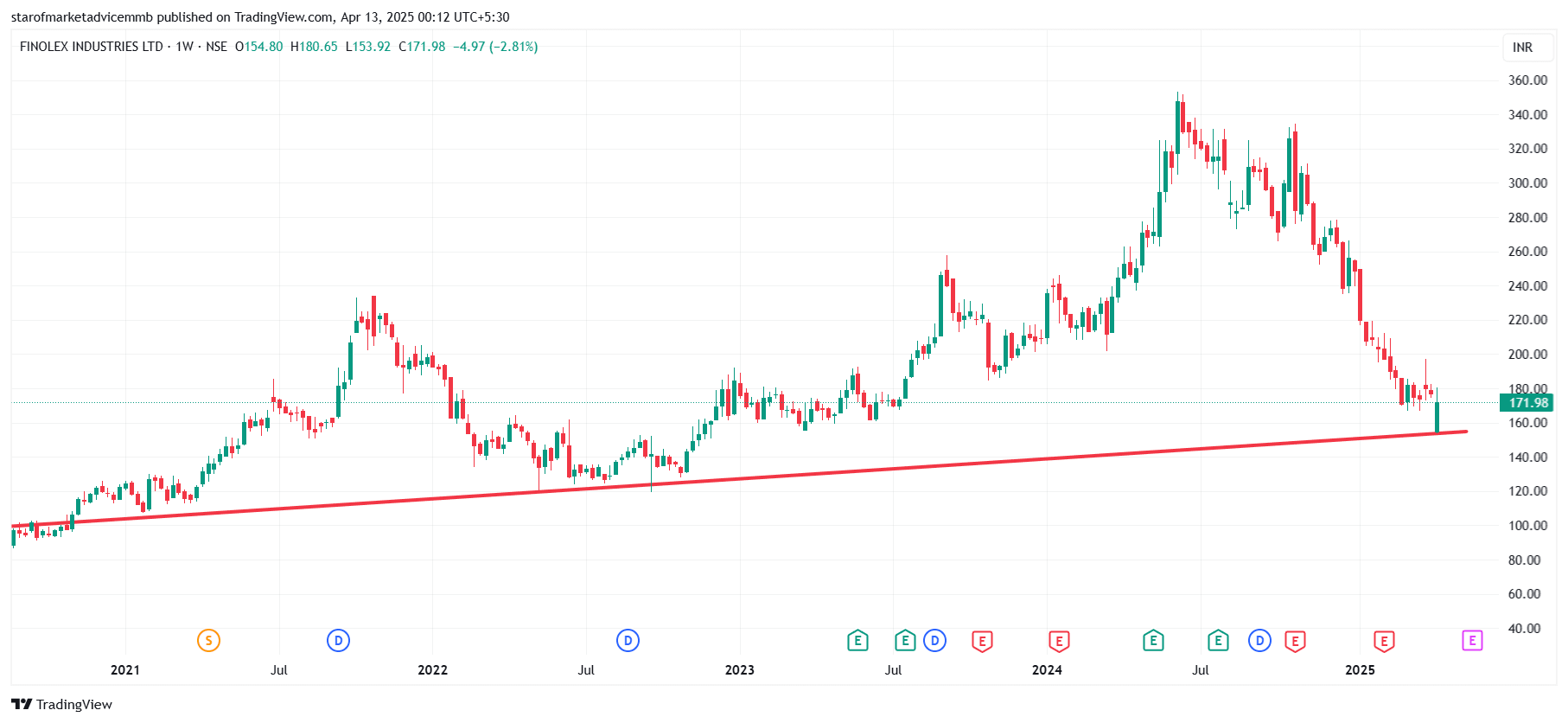Click the 60.00 price axis label
Image resolution: width=1568 pixels, height=723 pixels.
click(1524, 594)
